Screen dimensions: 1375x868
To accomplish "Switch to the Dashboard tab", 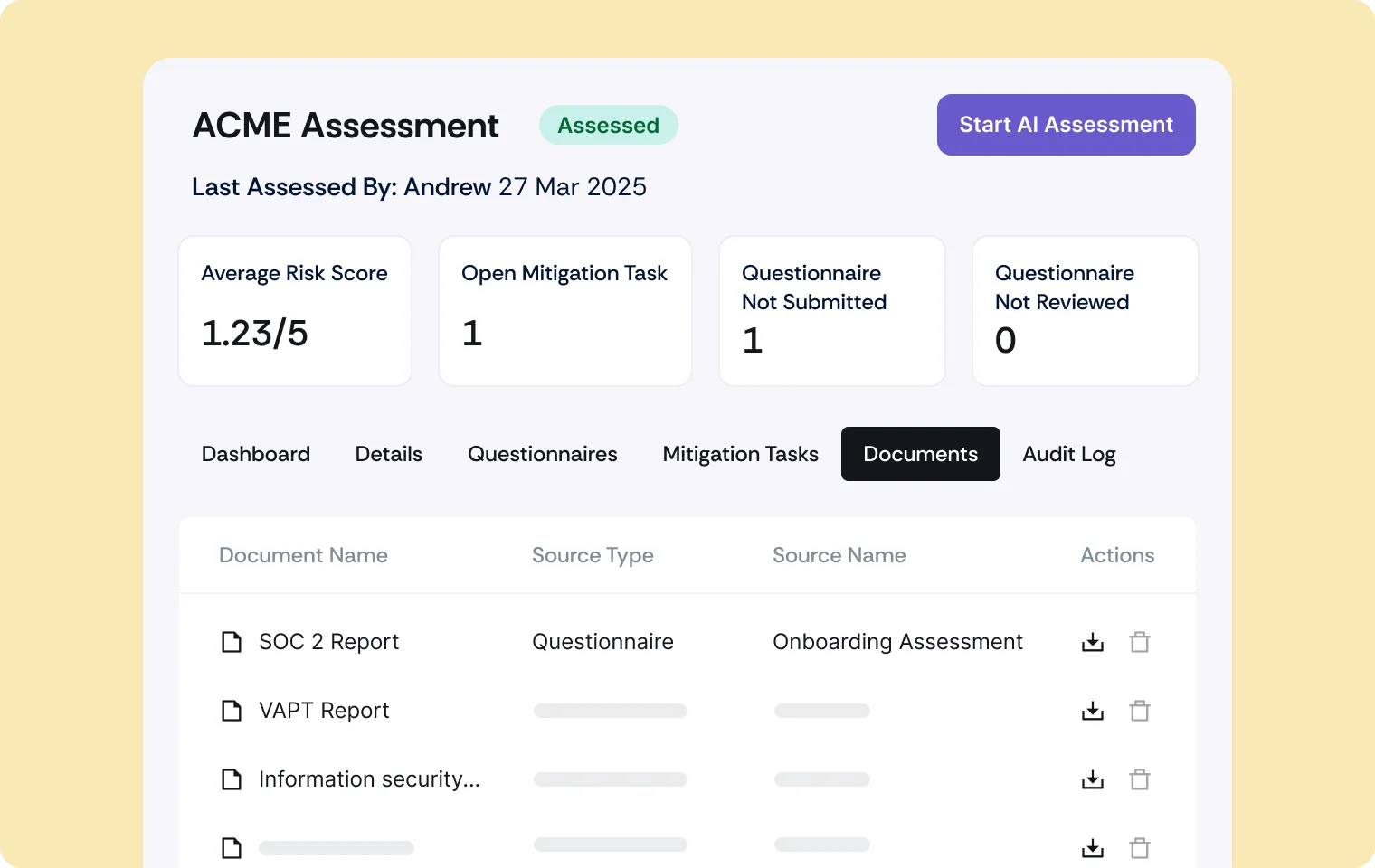I will pos(256,454).
